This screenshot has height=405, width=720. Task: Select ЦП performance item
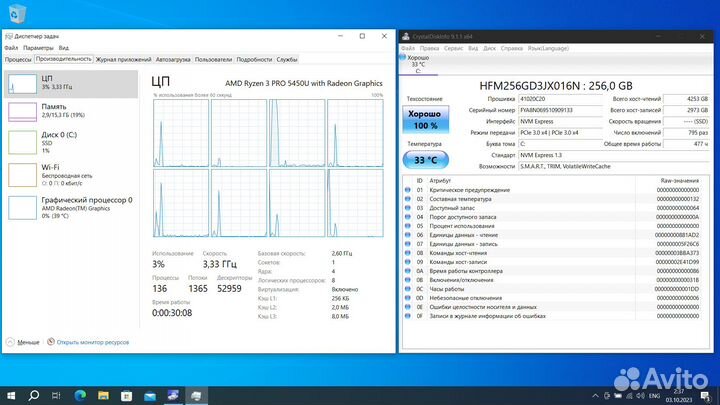pos(71,84)
